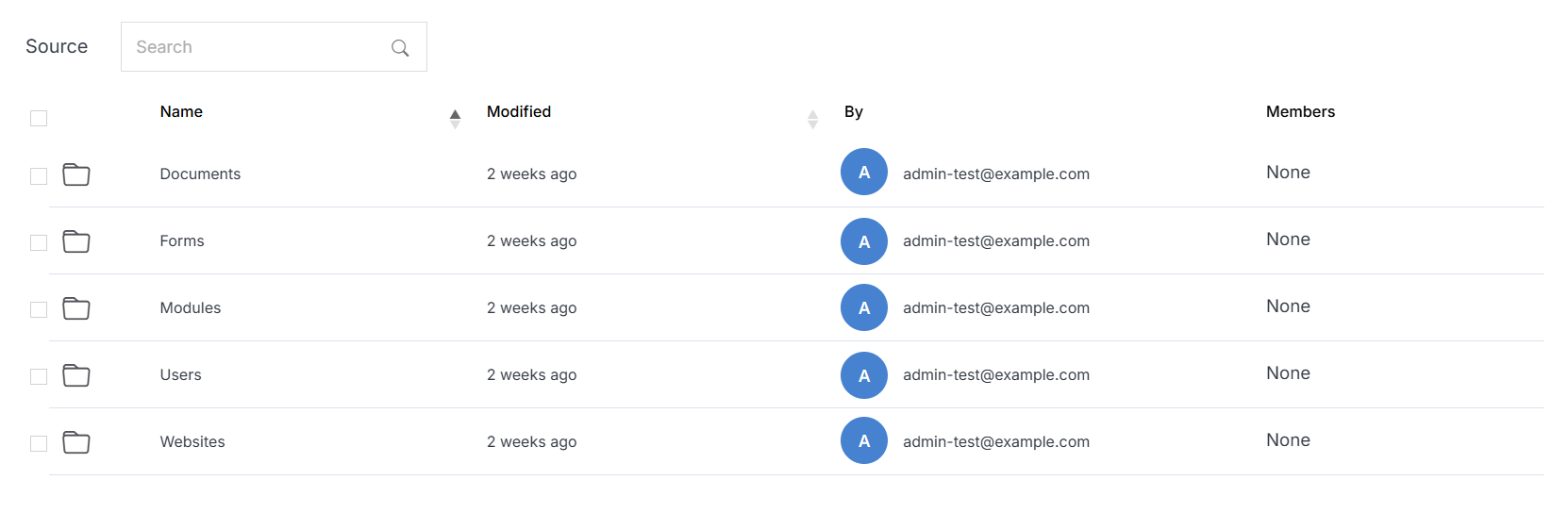Viewport: 1568px width, 513px height.
Task: Click the Members column header
Action: (1300, 111)
